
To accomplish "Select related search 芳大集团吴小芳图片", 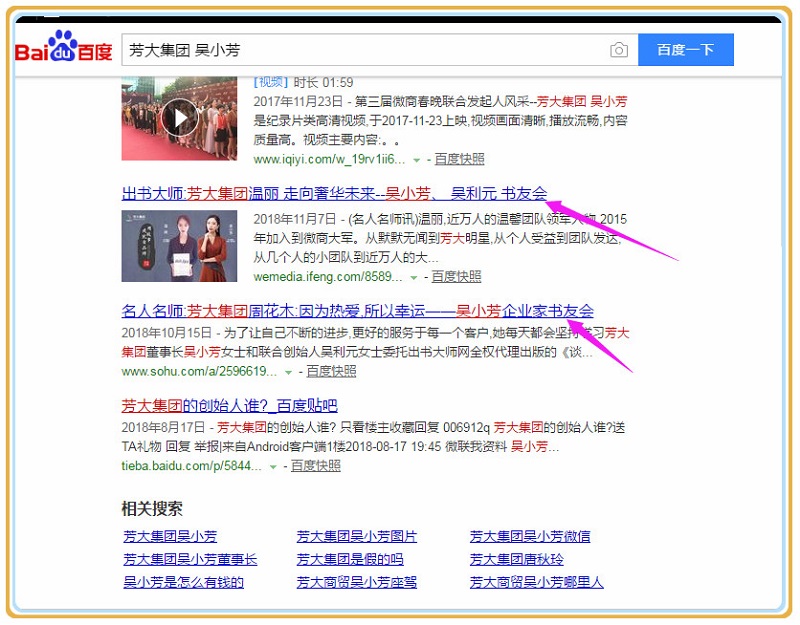I will (357, 536).
